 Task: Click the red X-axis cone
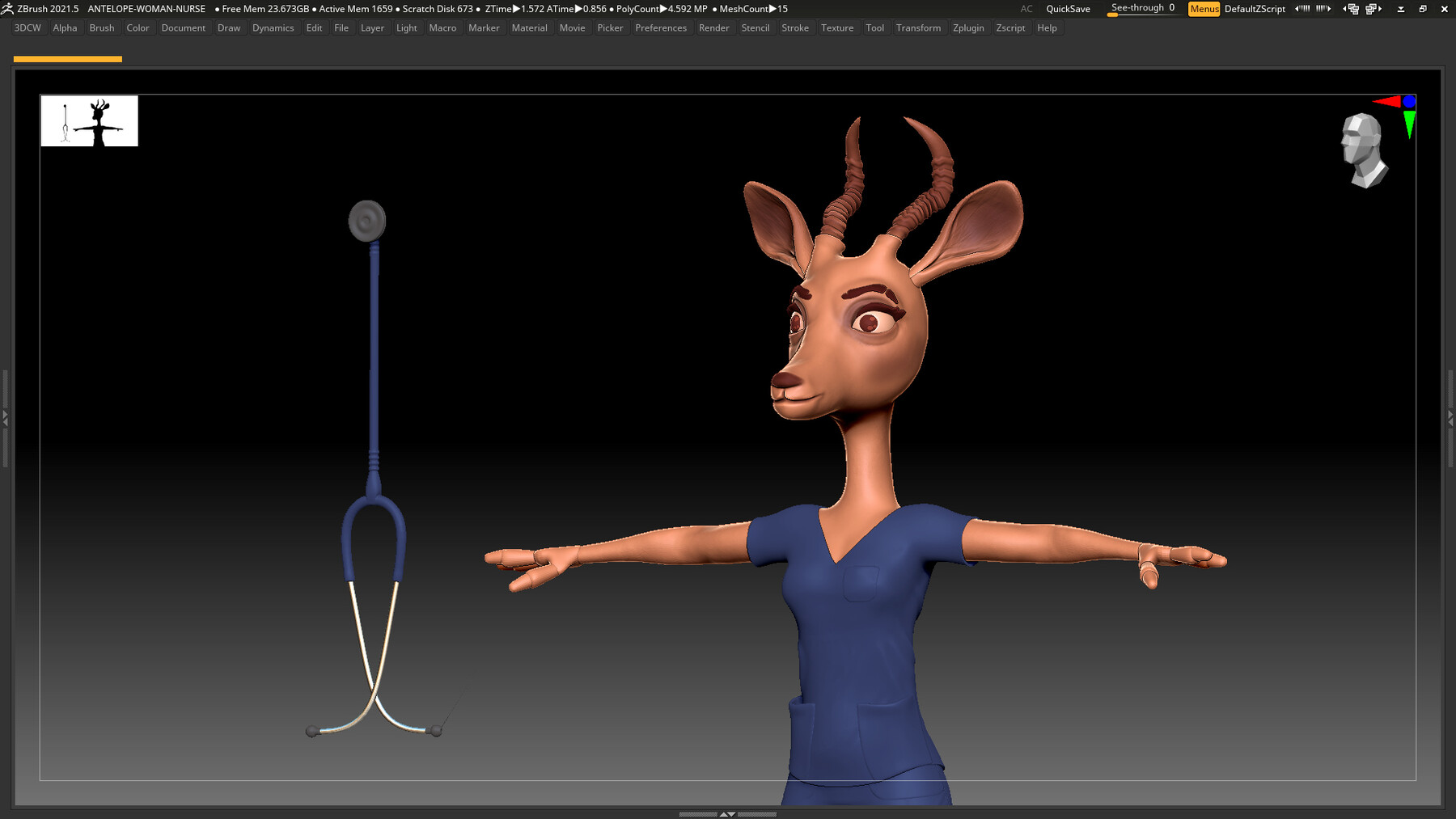coord(1387,101)
